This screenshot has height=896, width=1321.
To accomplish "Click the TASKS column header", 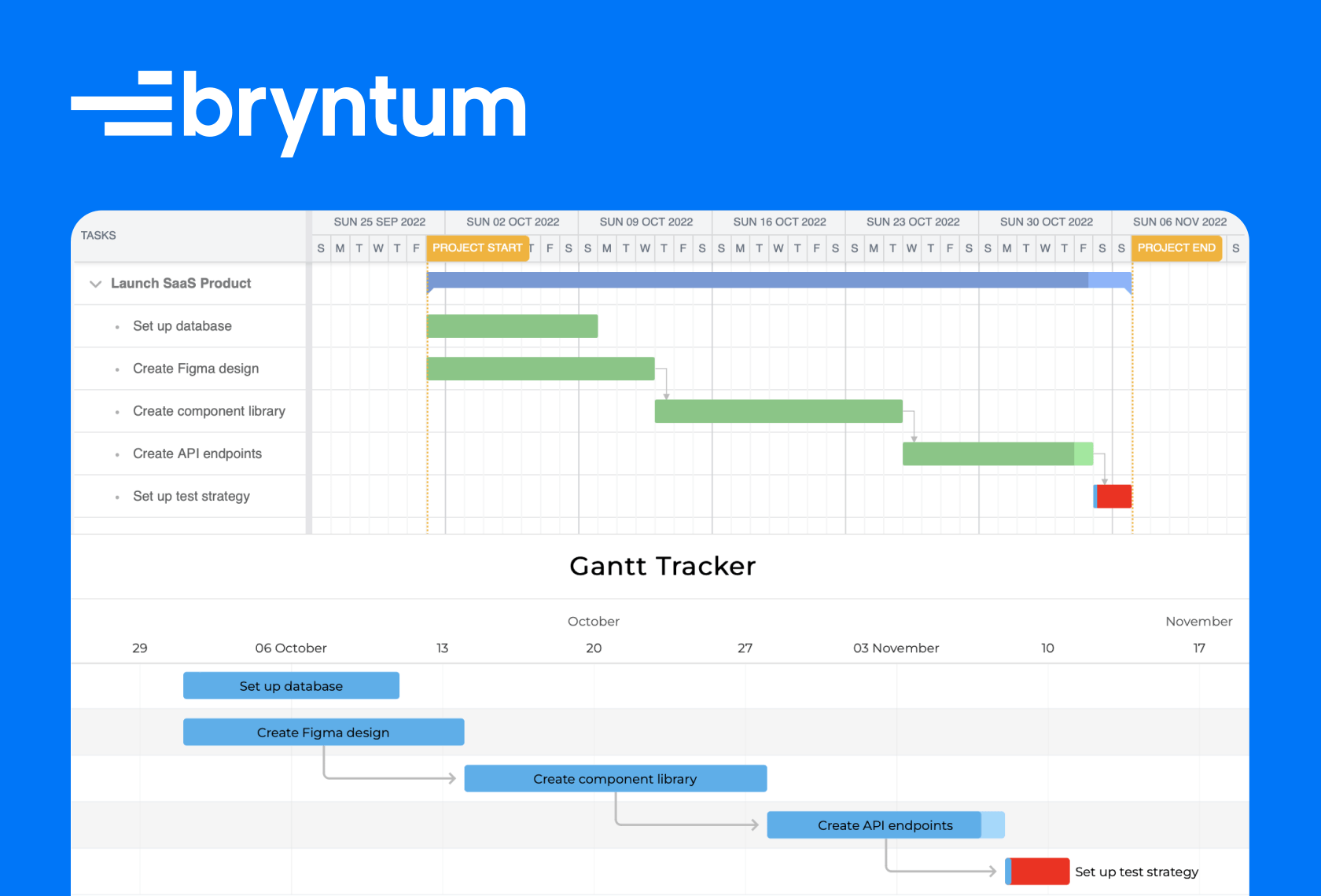I will click(x=98, y=235).
